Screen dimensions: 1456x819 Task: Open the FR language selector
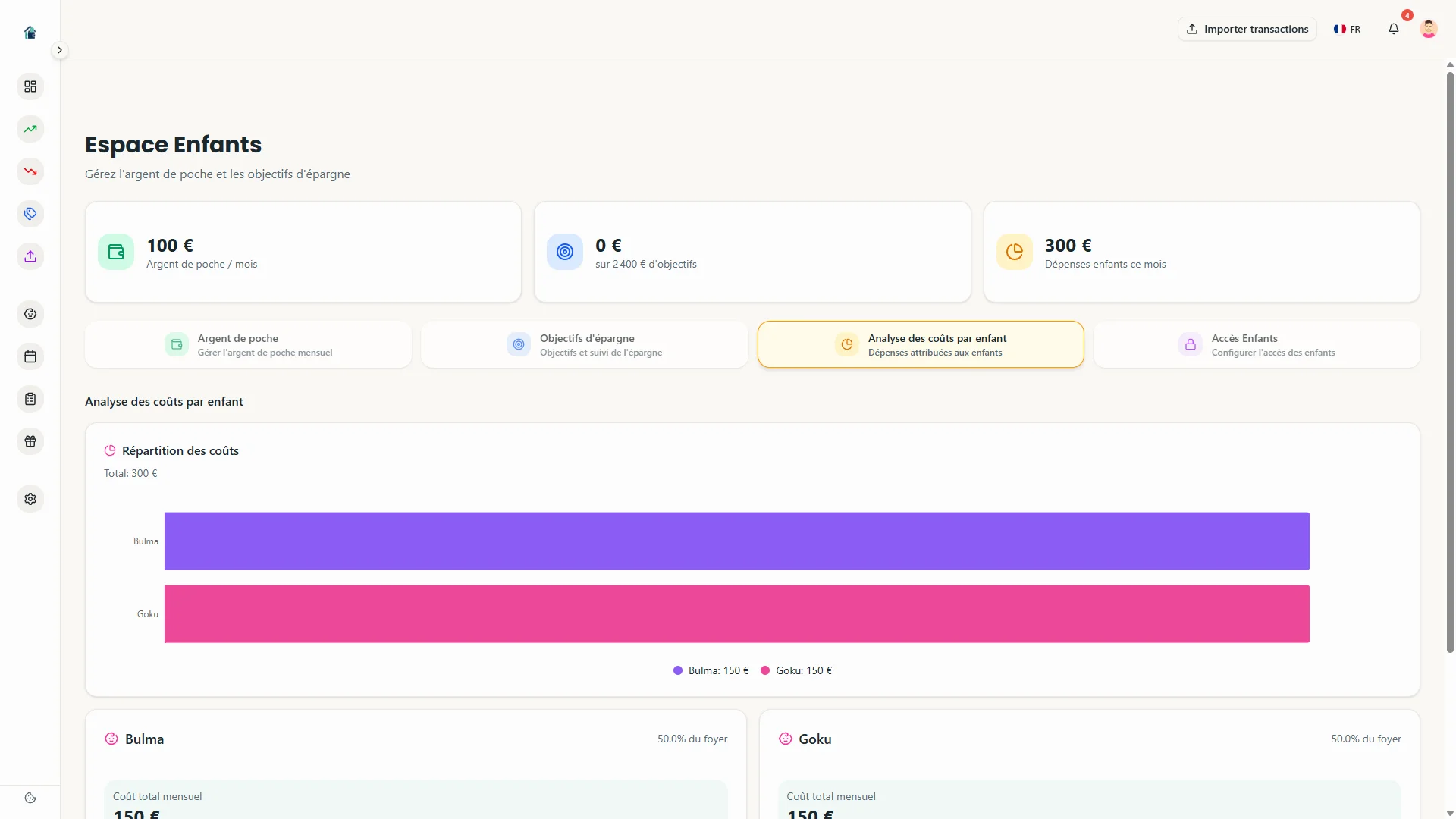[1347, 29]
